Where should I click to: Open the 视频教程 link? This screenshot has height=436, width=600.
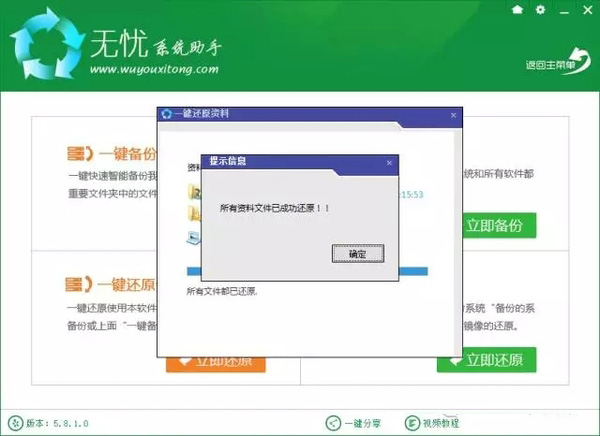point(440,423)
